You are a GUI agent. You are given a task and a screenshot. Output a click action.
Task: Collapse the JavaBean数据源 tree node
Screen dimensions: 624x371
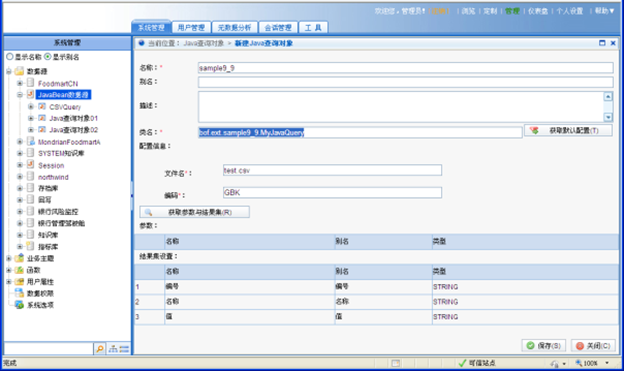20,95
